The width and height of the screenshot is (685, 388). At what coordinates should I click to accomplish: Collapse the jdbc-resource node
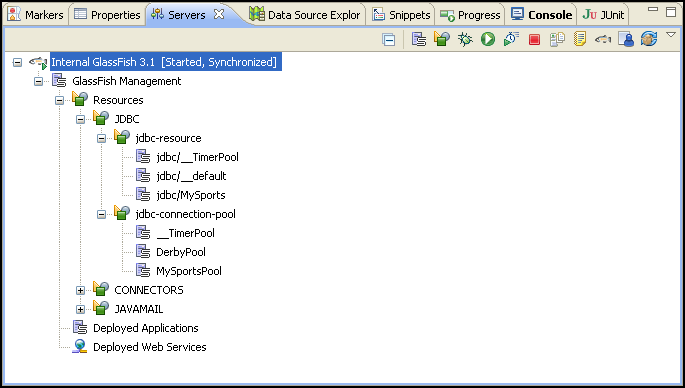[101, 139]
